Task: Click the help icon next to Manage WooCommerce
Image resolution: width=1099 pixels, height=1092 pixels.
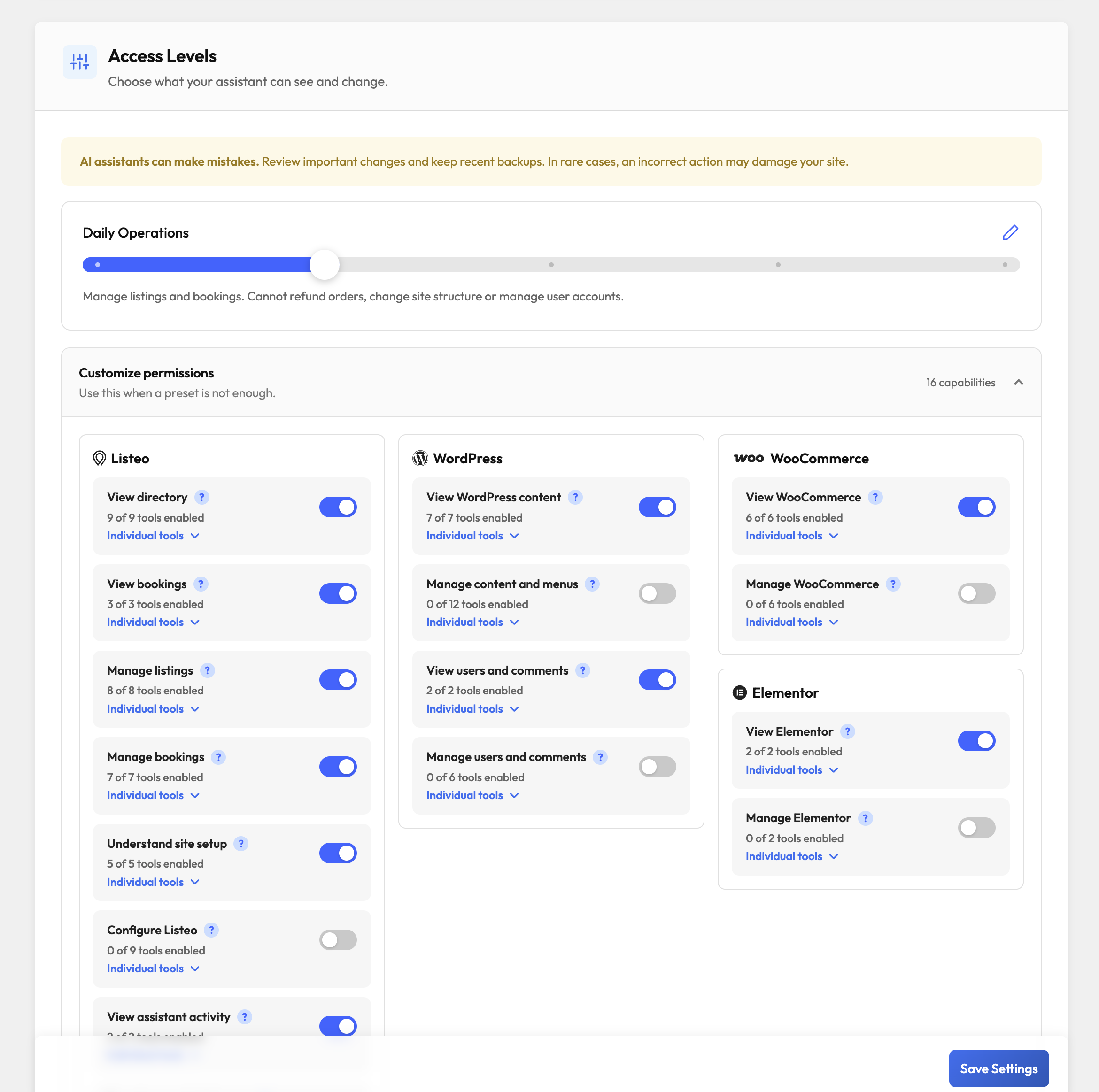Action: tap(893, 584)
